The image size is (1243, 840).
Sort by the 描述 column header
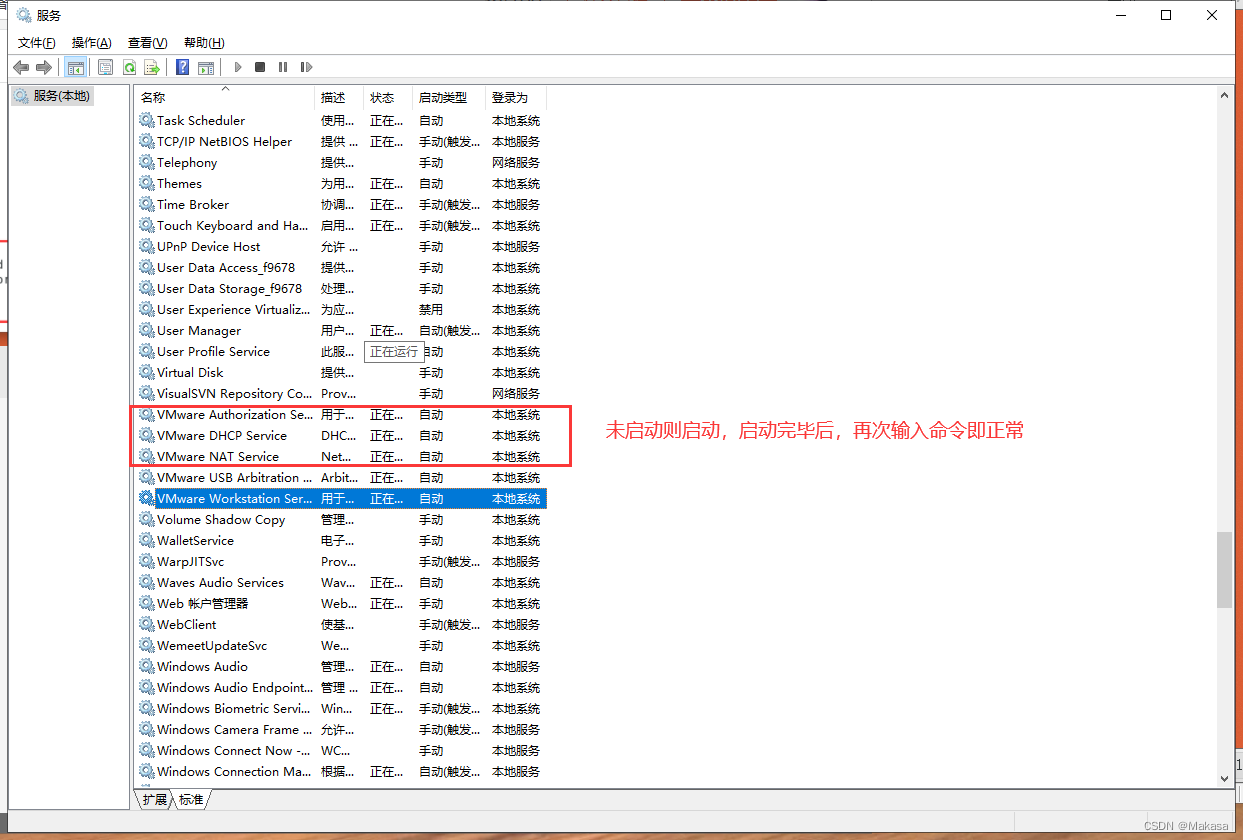coord(339,97)
